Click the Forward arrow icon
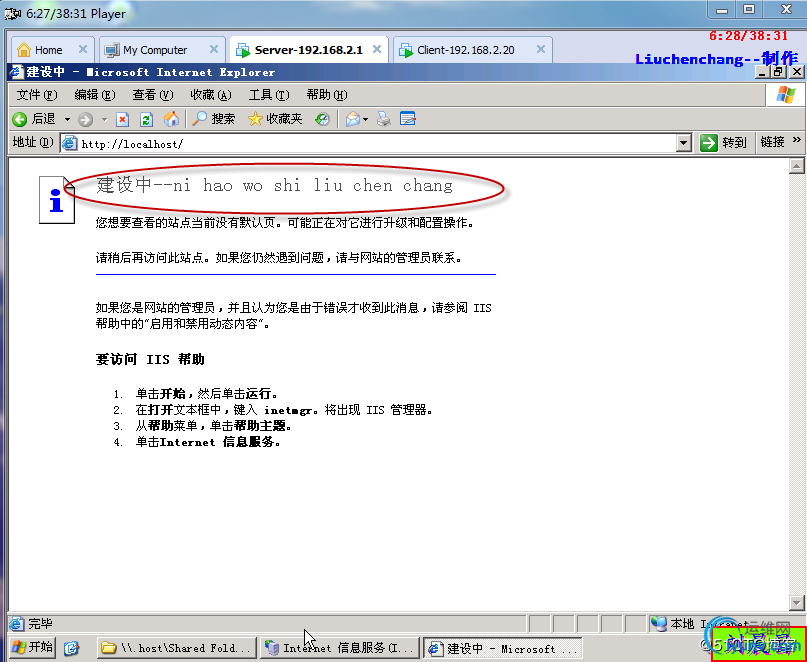The height and width of the screenshot is (662, 807). pos(85,120)
